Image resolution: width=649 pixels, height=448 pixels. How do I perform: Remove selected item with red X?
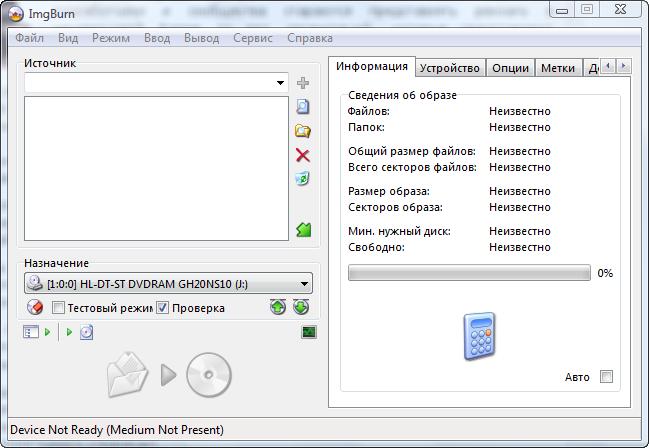[x=303, y=155]
